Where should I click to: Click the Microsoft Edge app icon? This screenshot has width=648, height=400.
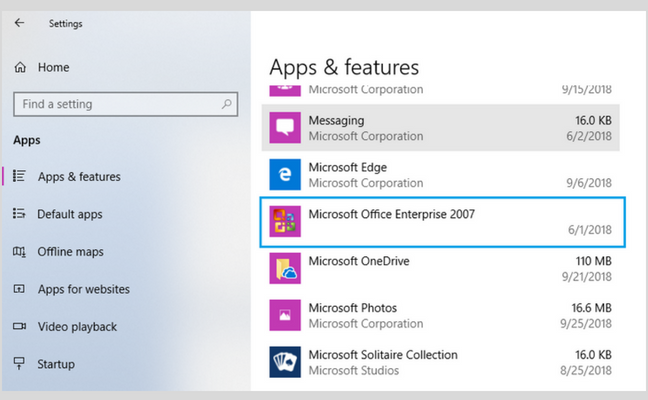285,174
